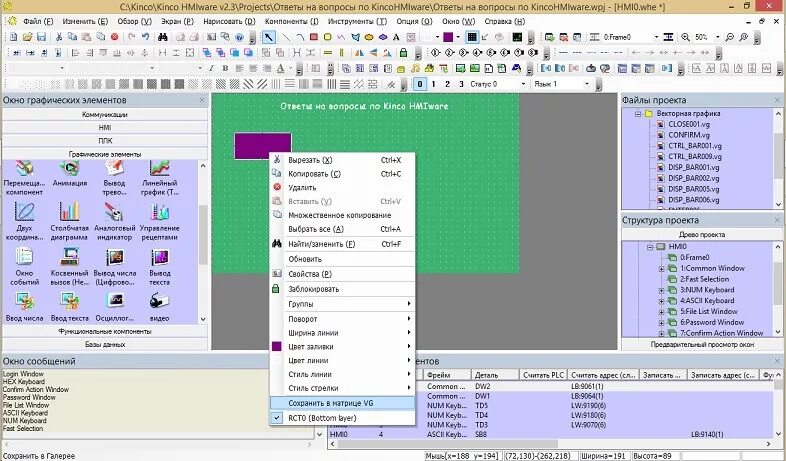Select the arrow pointer tool
The width and height of the screenshot is (786, 461).
[x=269, y=37]
